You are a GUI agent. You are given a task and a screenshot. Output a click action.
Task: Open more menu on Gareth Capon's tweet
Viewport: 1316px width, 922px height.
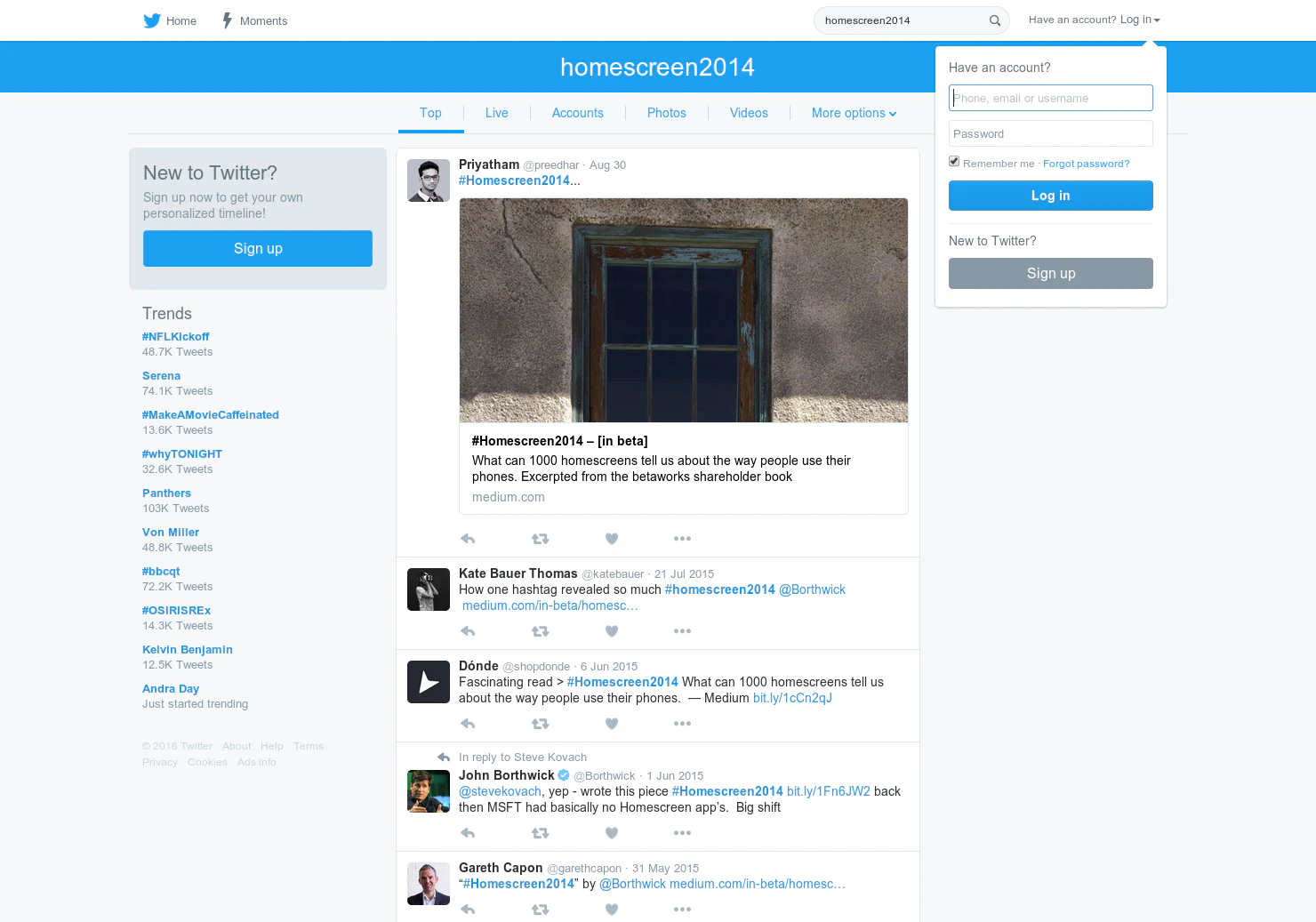682,910
